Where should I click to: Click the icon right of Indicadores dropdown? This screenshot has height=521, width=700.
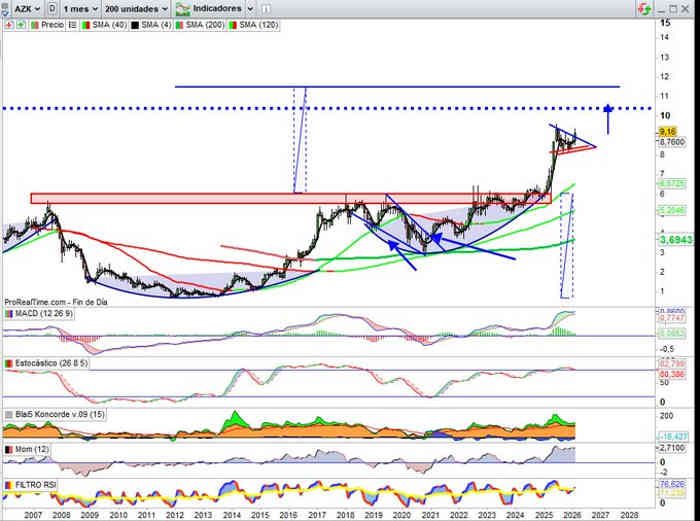pyautogui.click(x=264, y=8)
